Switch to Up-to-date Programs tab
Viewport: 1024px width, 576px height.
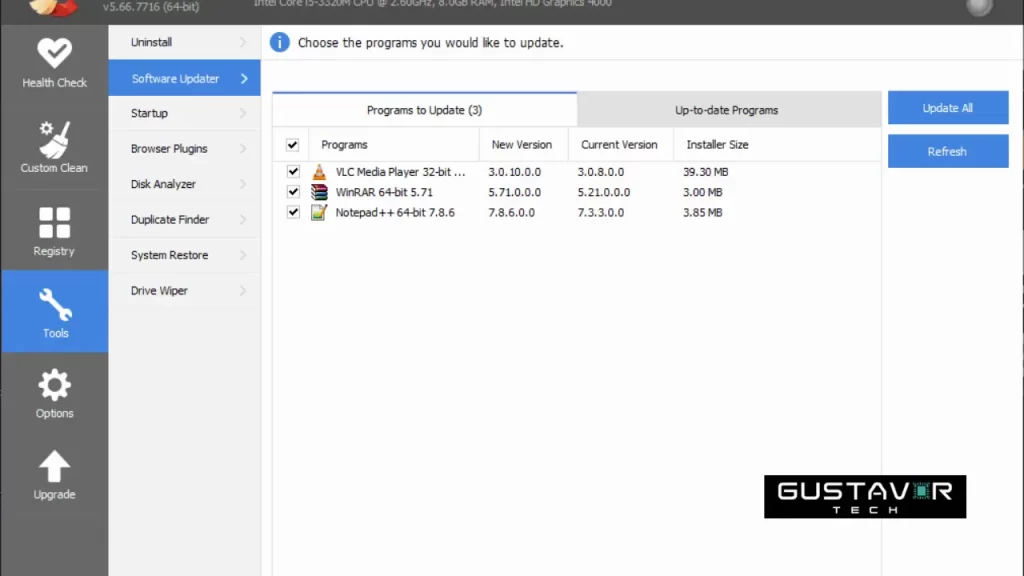click(729, 110)
